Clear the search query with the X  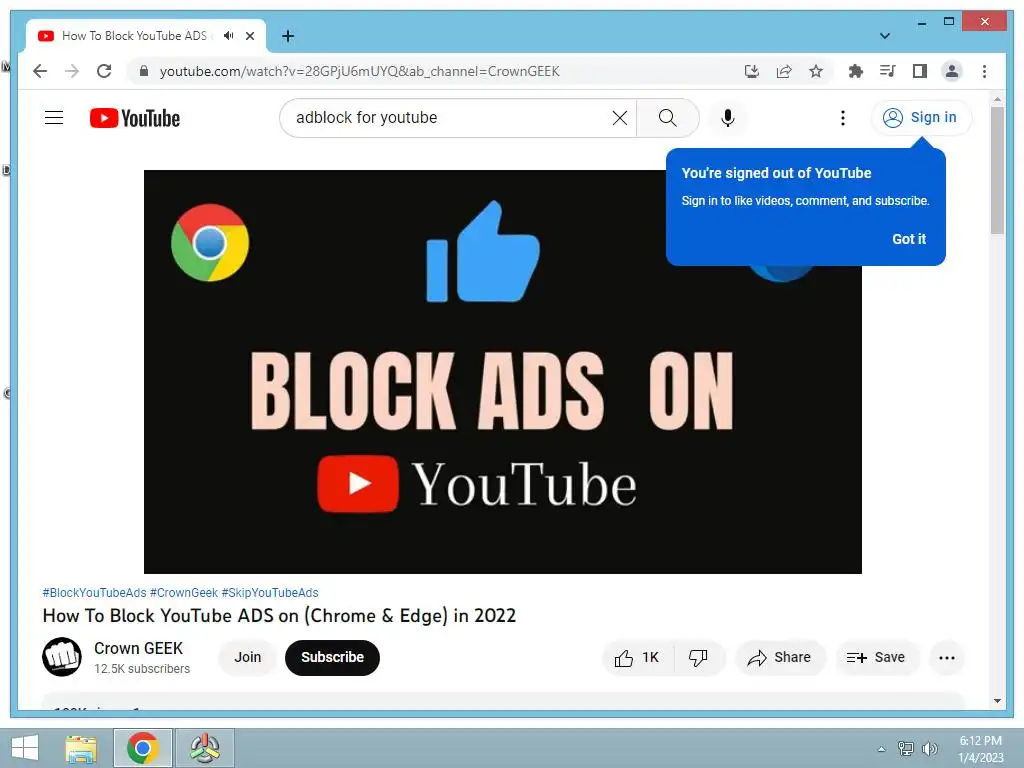click(620, 118)
